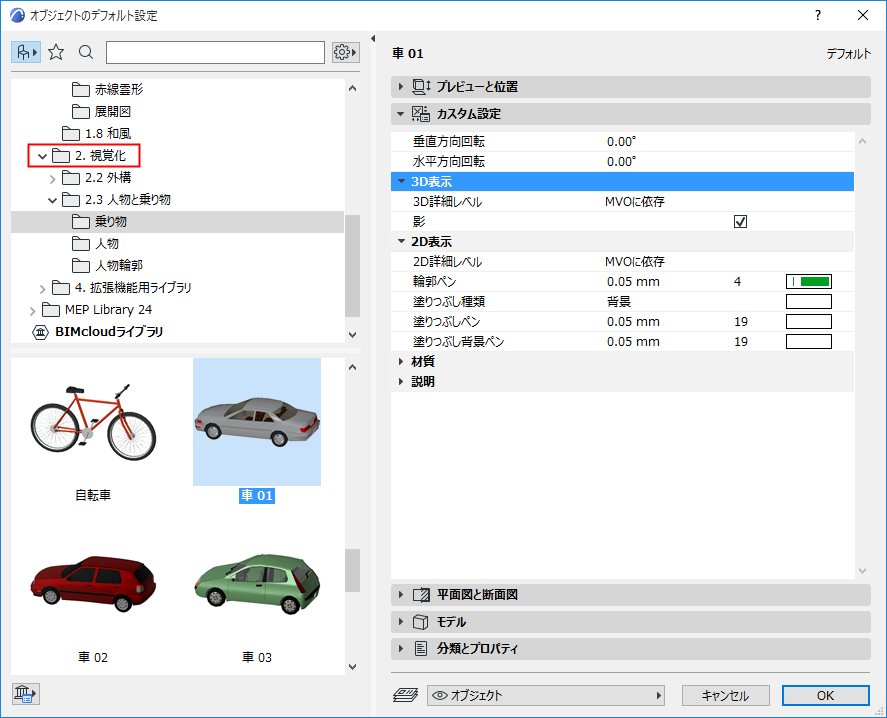Expand the 2.2 外構 folder chevron

[x=53, y=179]
